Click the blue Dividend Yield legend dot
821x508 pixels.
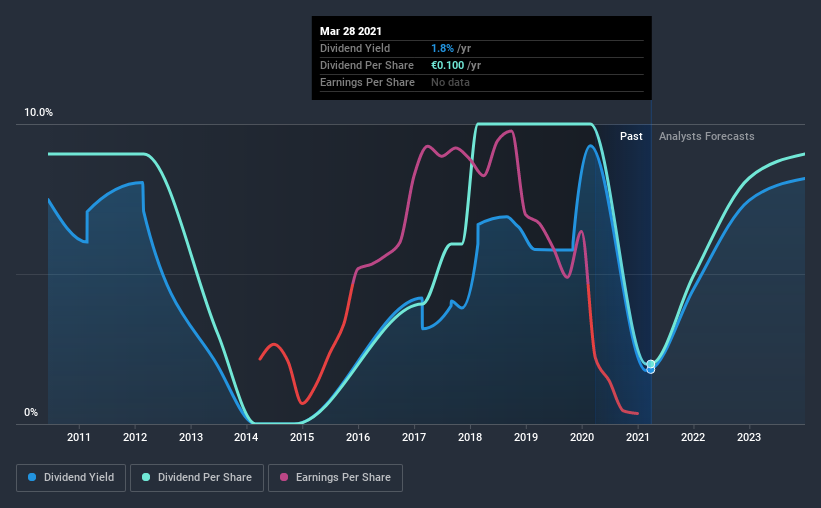point(32,477)
